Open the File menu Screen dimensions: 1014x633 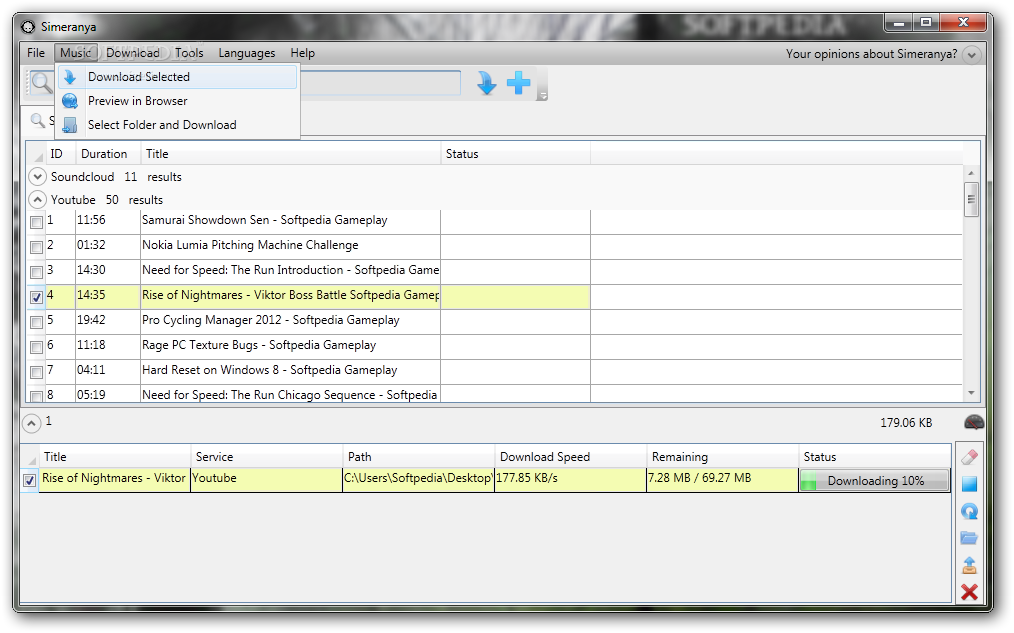coord(36,53)
